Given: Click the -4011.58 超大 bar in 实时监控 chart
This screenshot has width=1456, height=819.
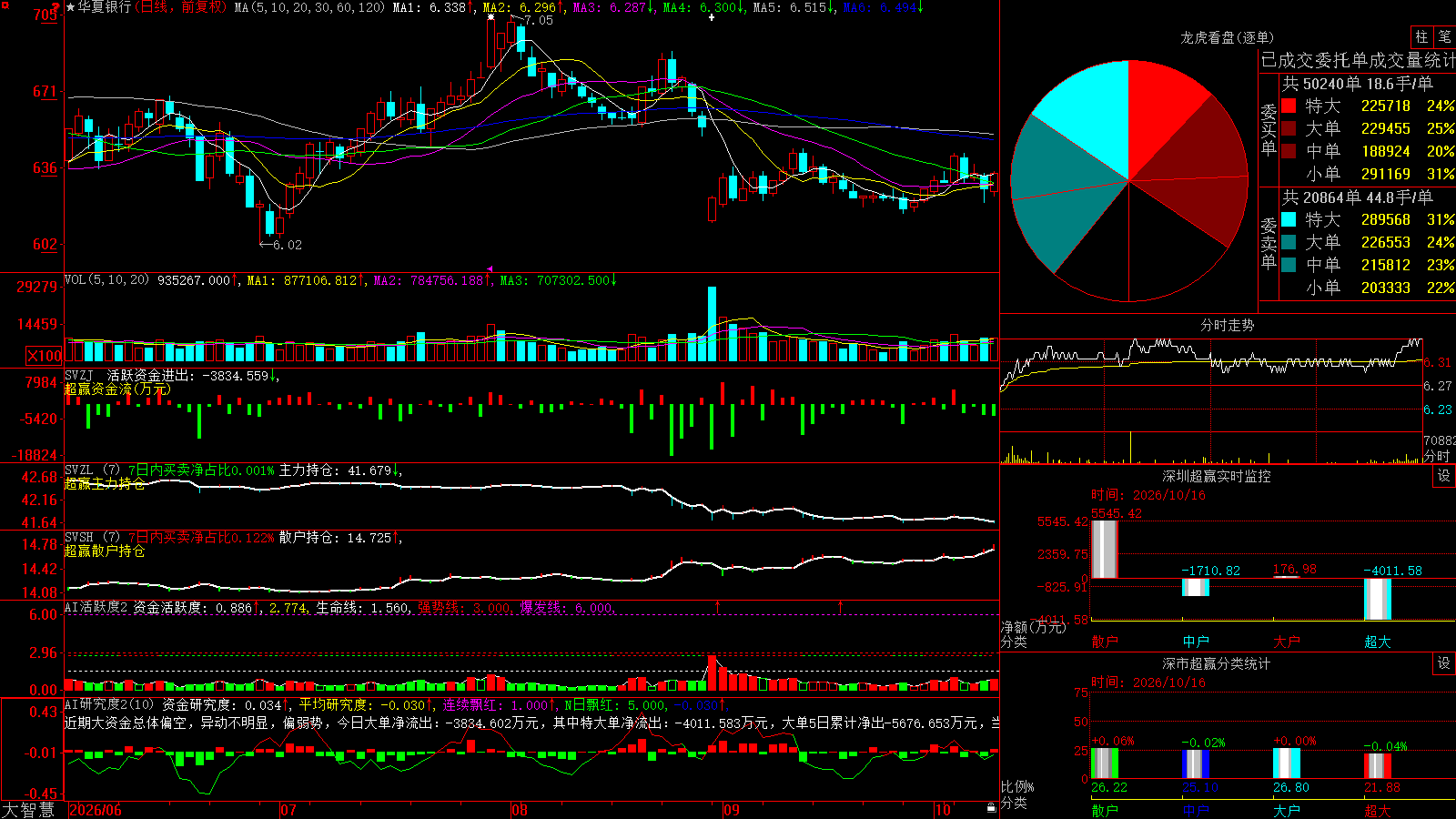Looking at the screenshot, I should [x=1377, y=599].
